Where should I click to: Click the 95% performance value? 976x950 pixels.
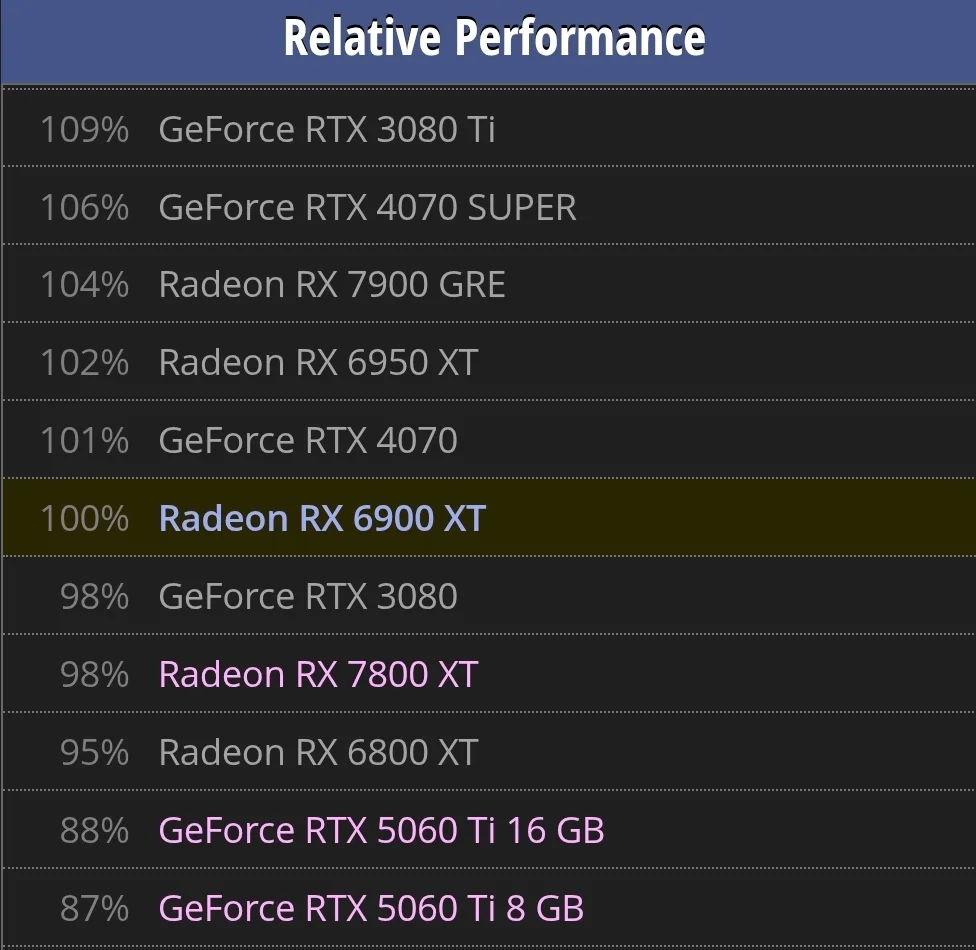click(x=95, y=752)
